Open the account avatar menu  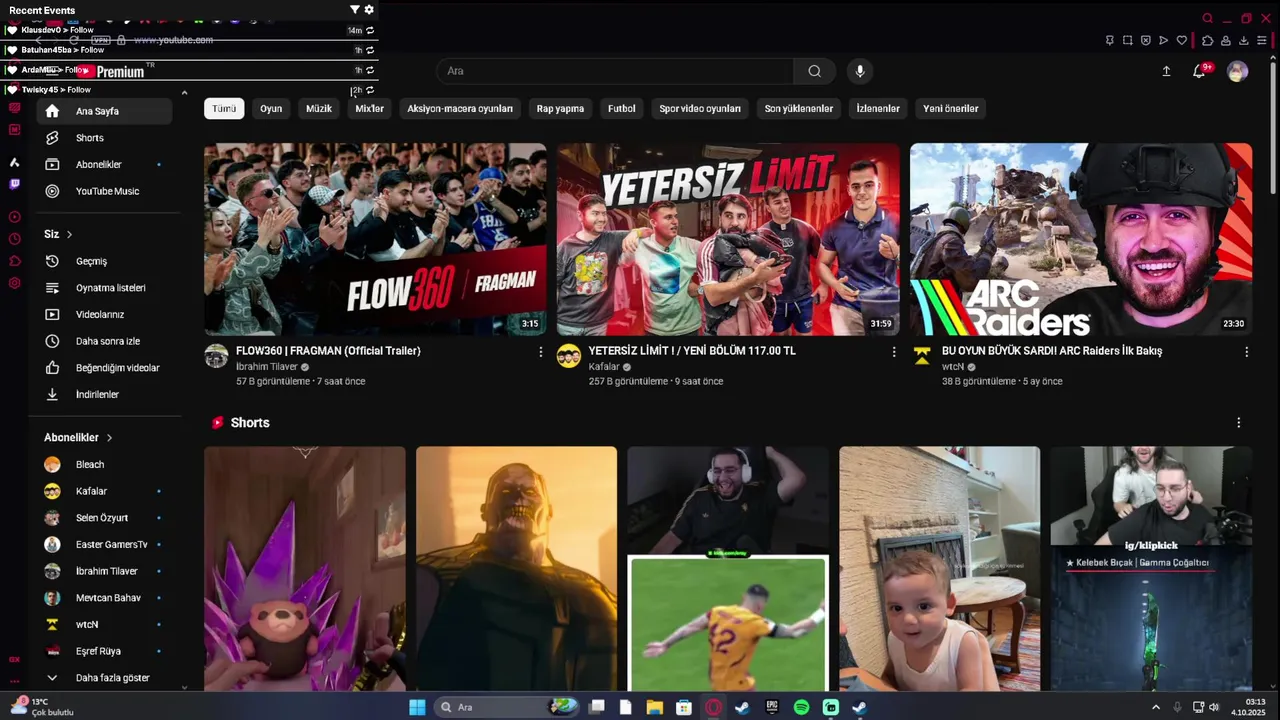pos(1238,71)
